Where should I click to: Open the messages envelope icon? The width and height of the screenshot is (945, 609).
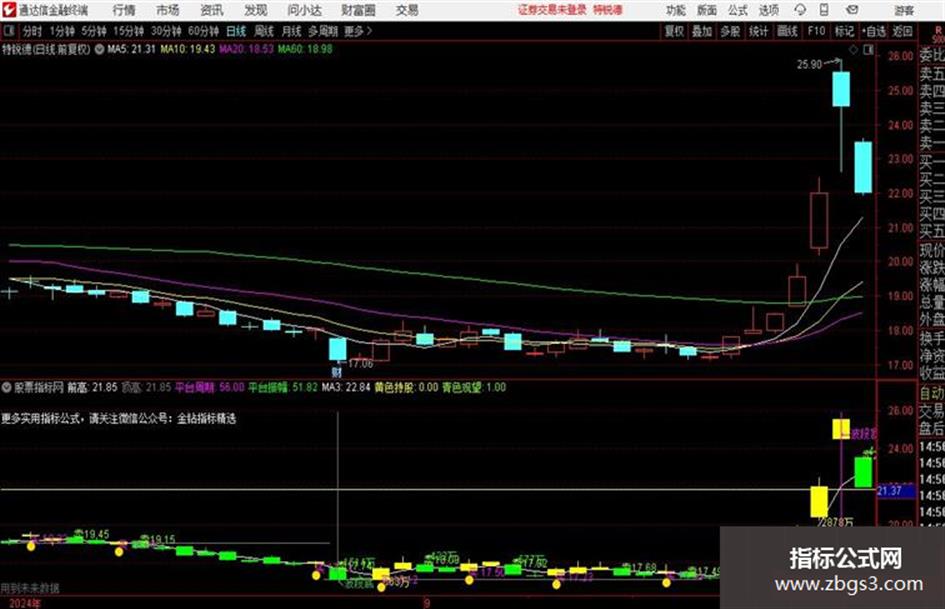click(x=852, y=10)
